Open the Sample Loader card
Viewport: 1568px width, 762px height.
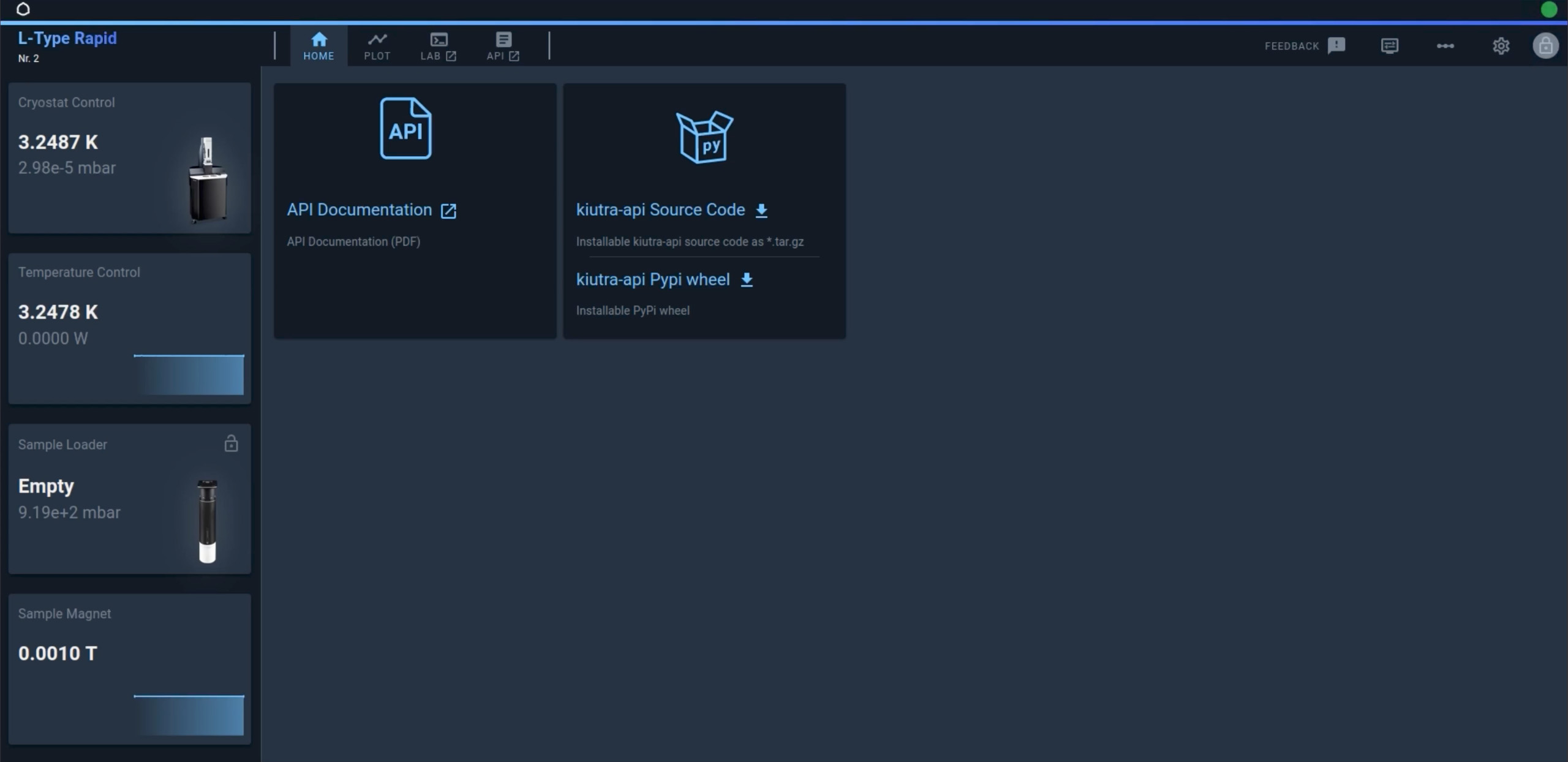(x=130, y=499)
